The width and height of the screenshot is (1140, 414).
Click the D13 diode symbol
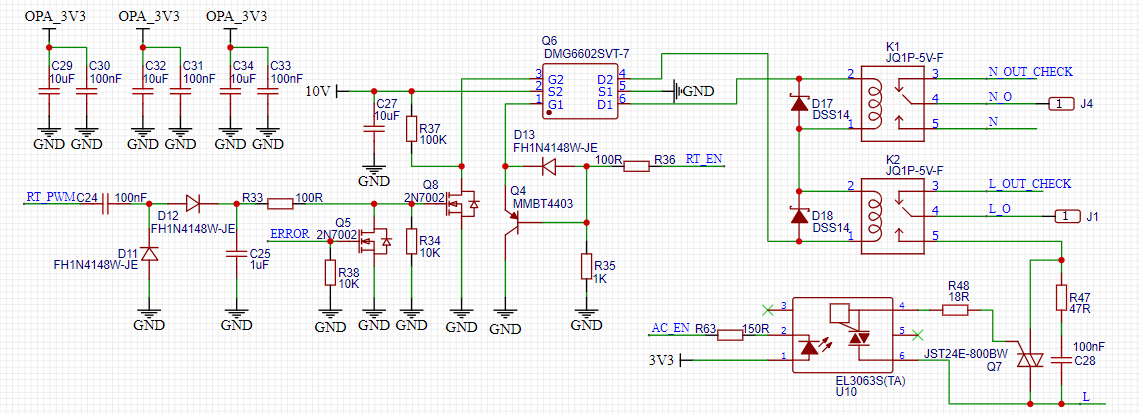pos(550,167)
